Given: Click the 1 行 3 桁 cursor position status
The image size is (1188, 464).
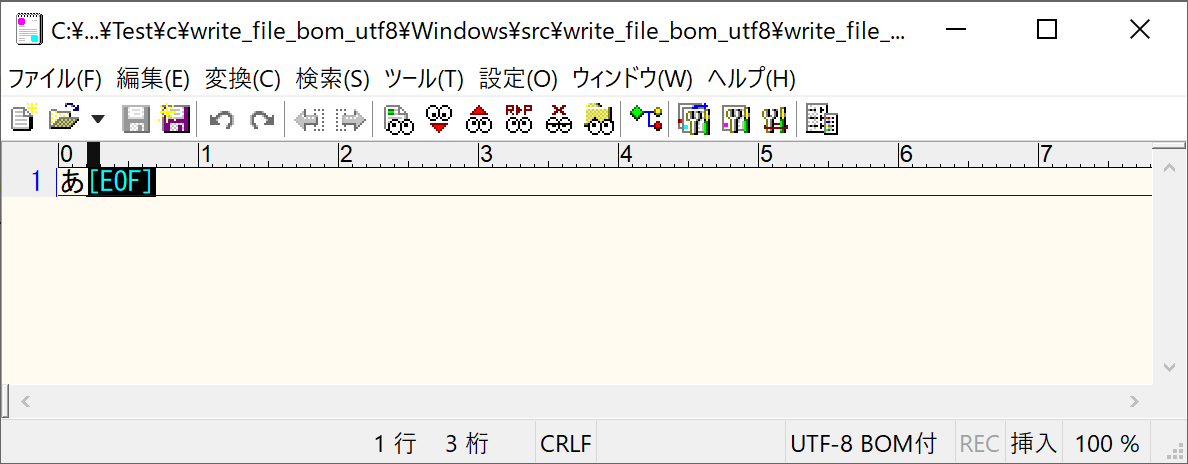Looking at the screenshot, I should click(x=432, y=444).
